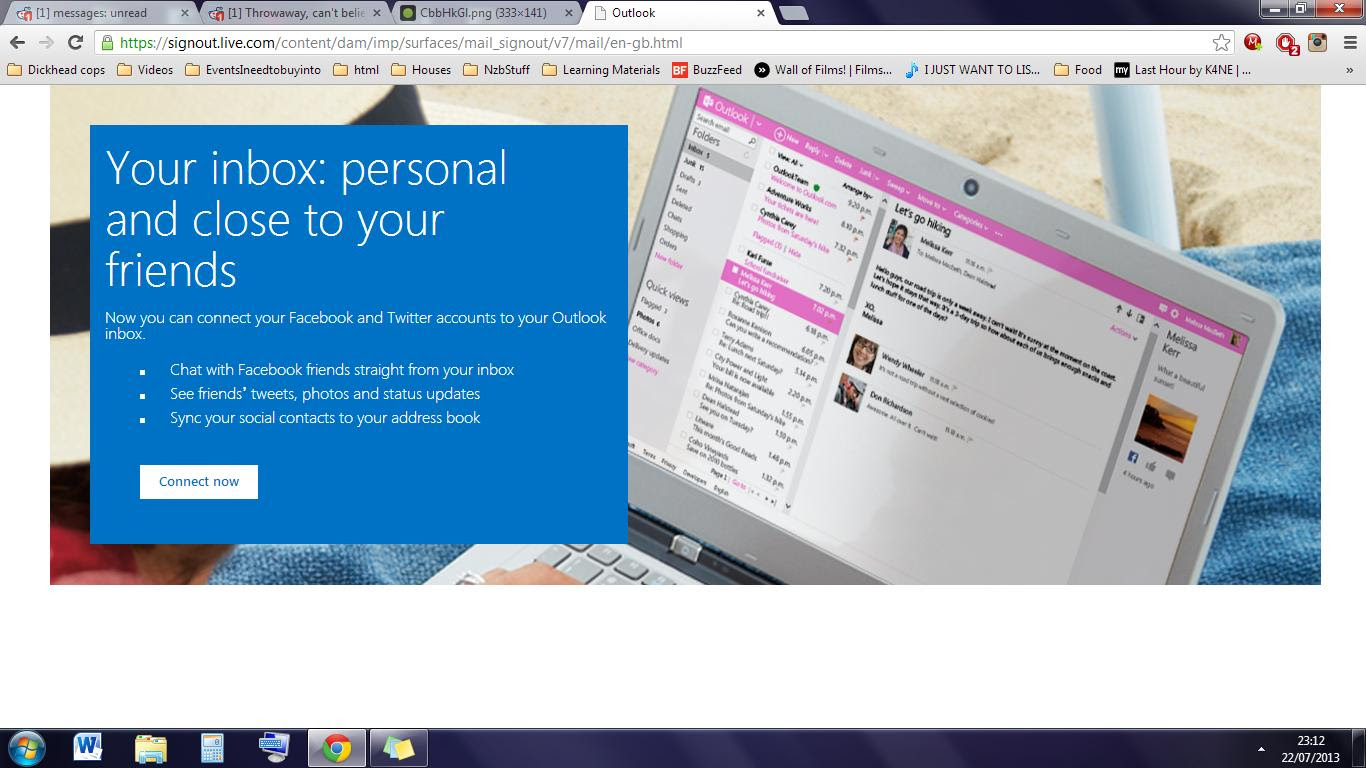Screen dimensions: 1366x768
Task: Click the HTTPS padlock icon in address bar
Action: [x=106, y=43]
